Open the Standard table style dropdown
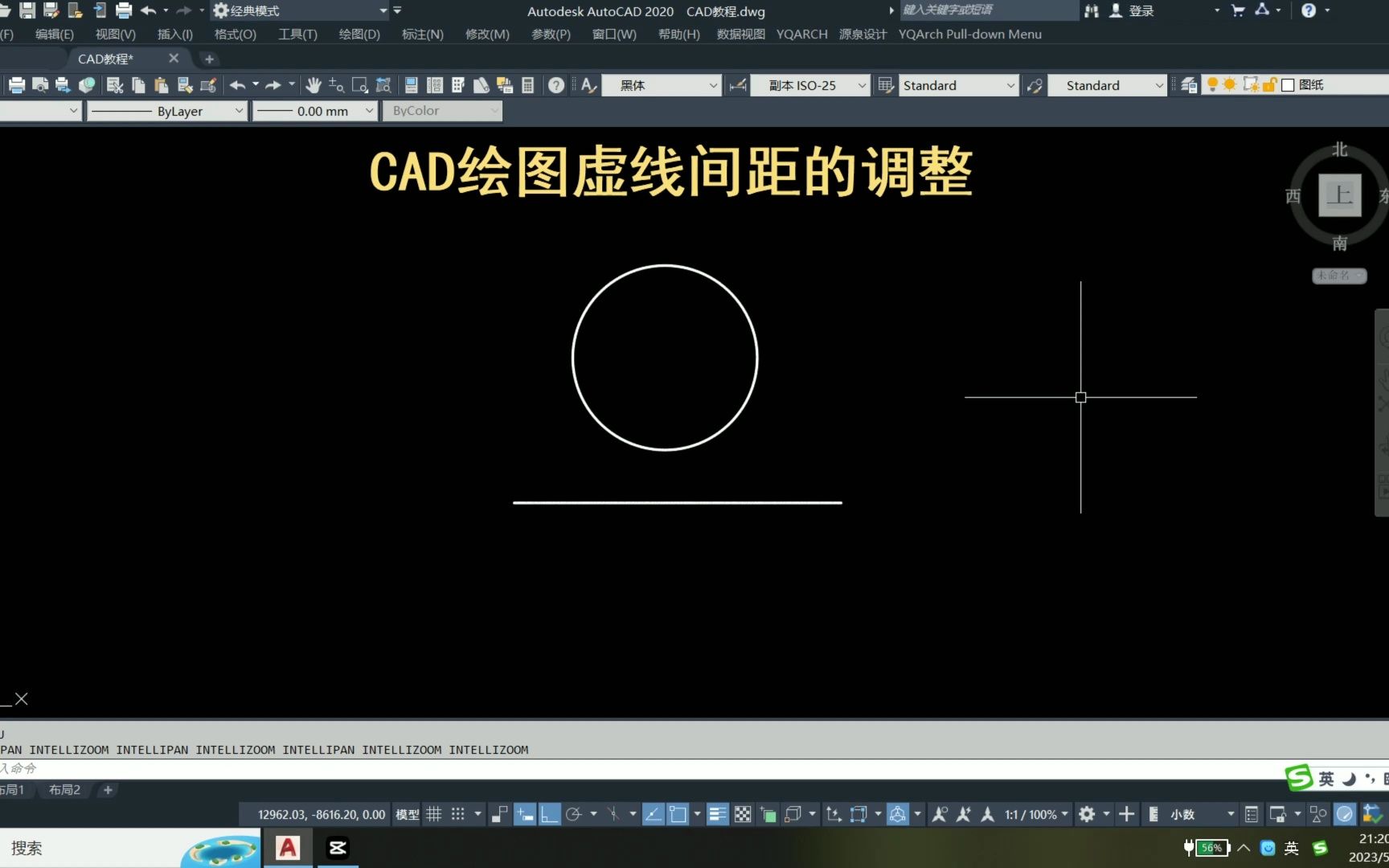 tap(959, 85)
